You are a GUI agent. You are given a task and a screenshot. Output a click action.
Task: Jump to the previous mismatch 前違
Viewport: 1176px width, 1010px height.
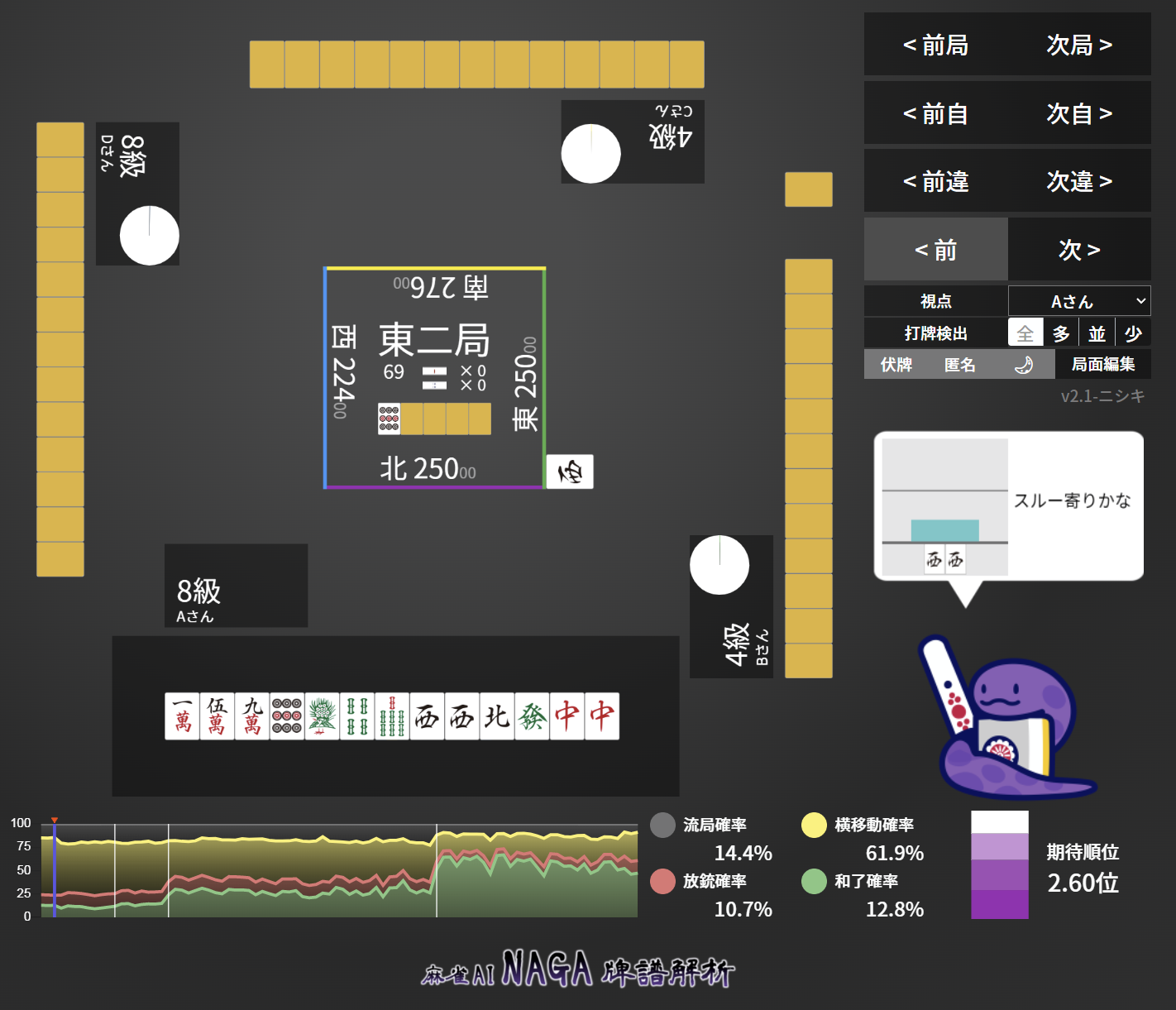[x=935, y=181]
